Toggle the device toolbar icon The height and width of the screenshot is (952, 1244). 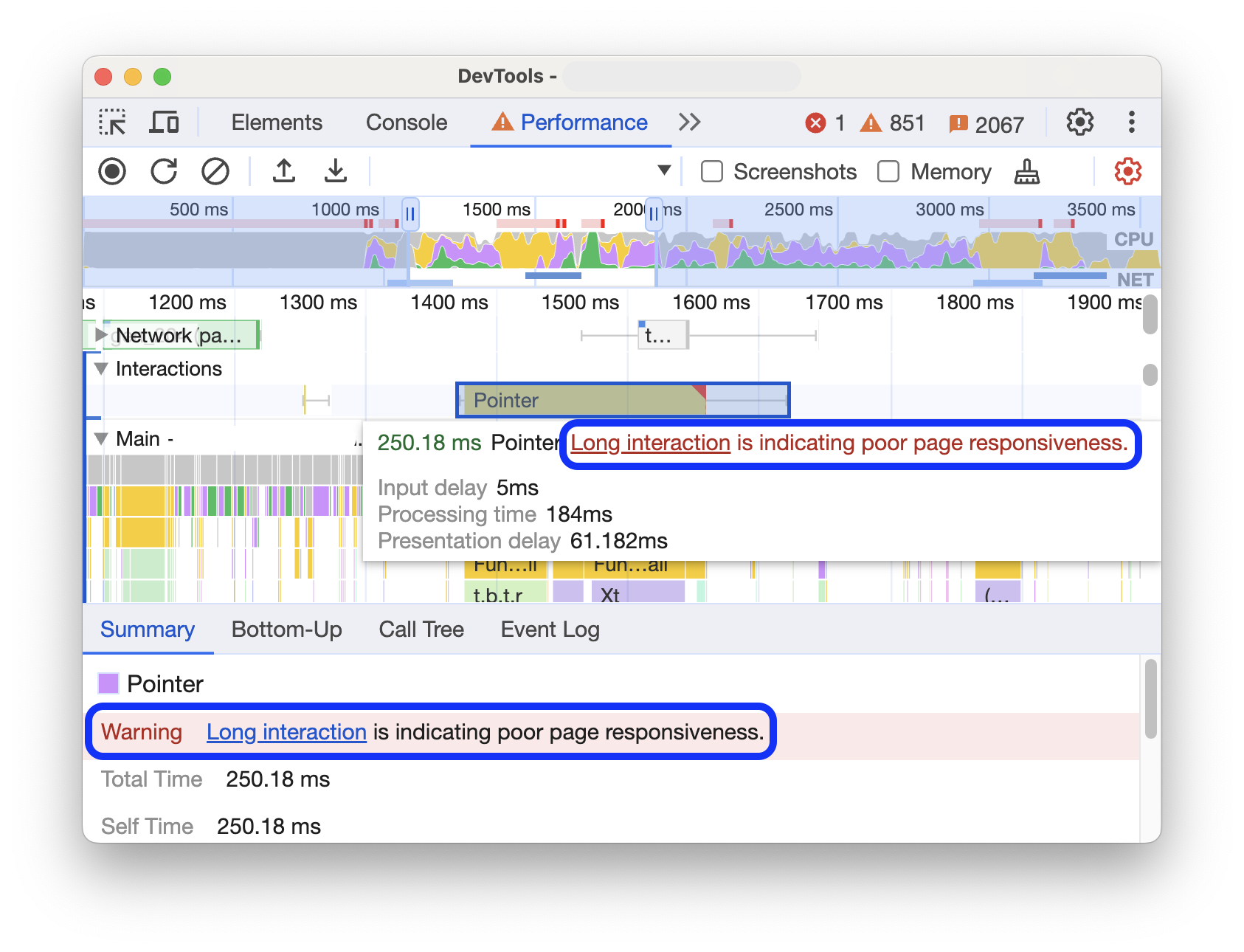point(164,123)
